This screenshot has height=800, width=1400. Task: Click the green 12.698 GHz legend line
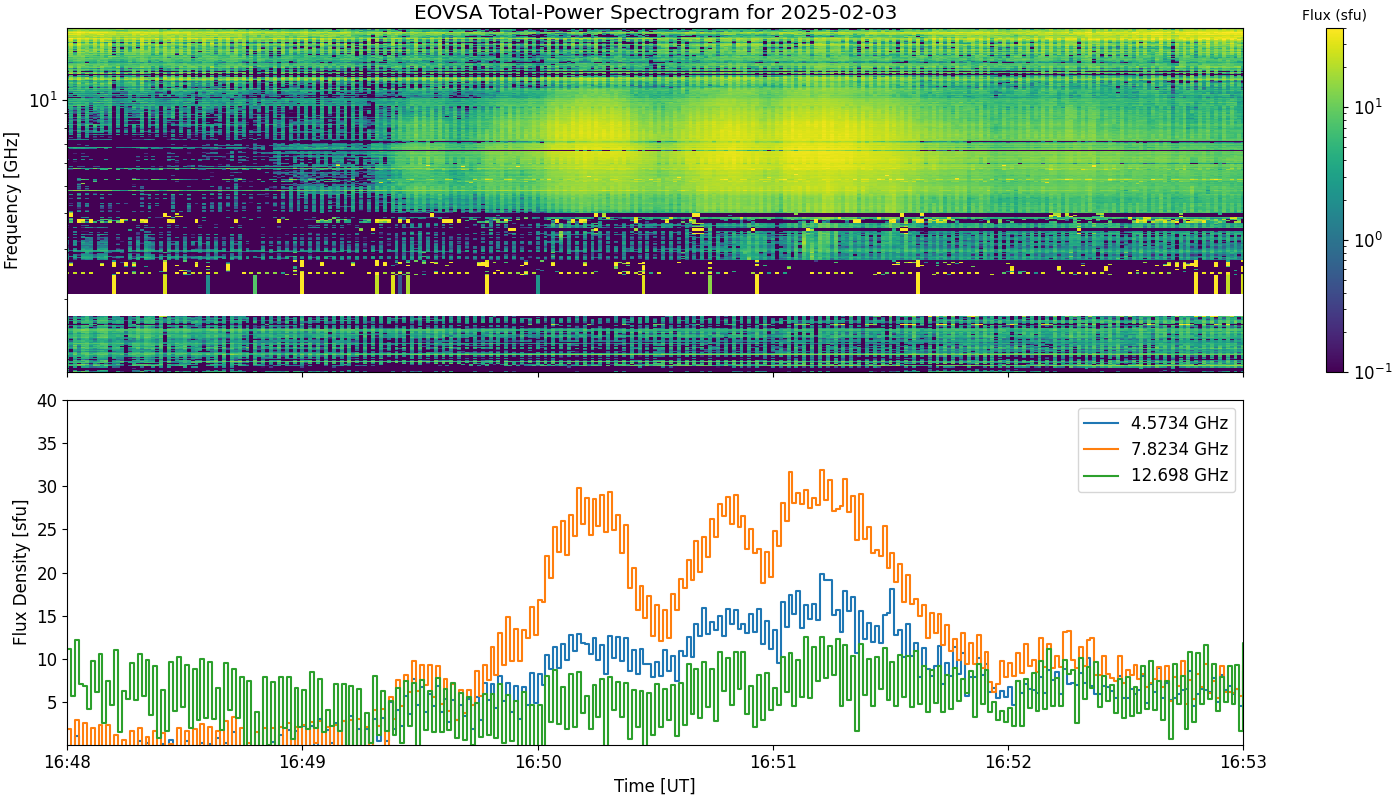(1103, 476)
